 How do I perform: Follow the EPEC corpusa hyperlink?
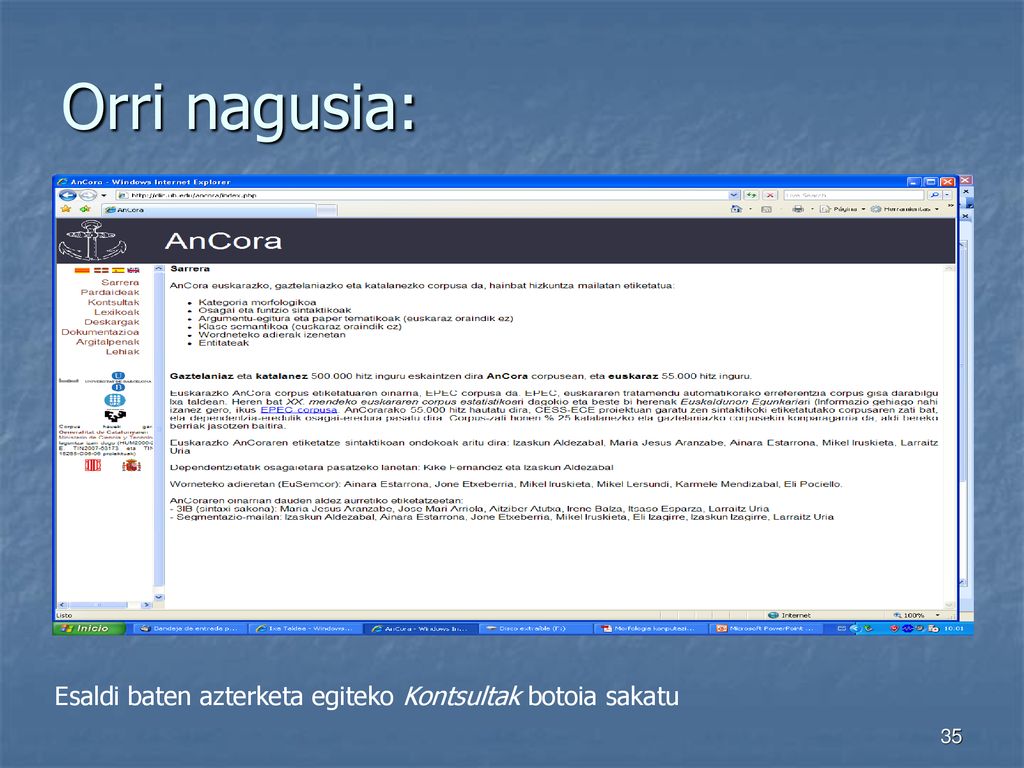click(299, 409)
